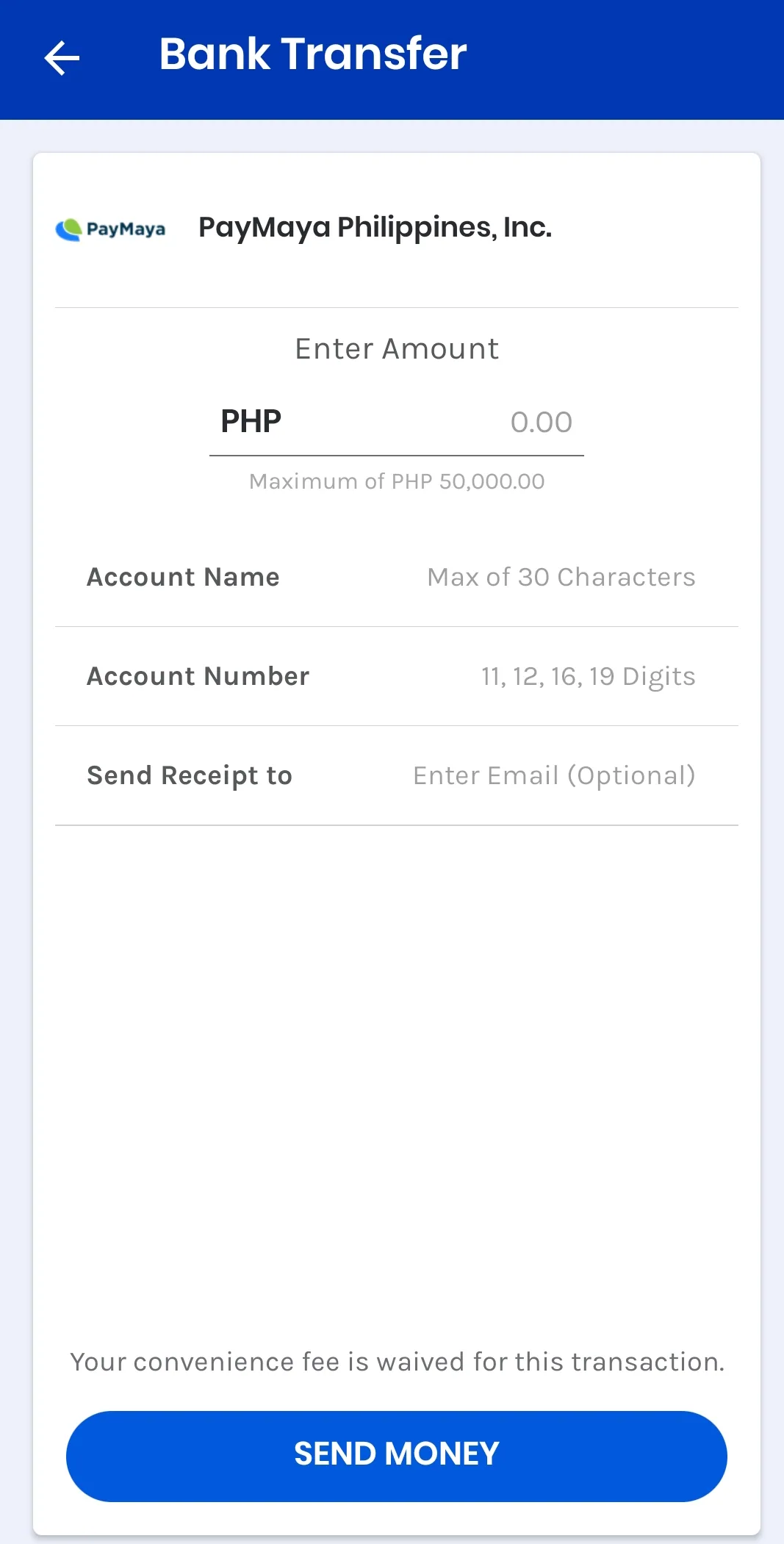The height and width of the screenshot is (1544, 784).
Task: Tap the convenience fee waived notice
Action: click(x=397, y=1362)
